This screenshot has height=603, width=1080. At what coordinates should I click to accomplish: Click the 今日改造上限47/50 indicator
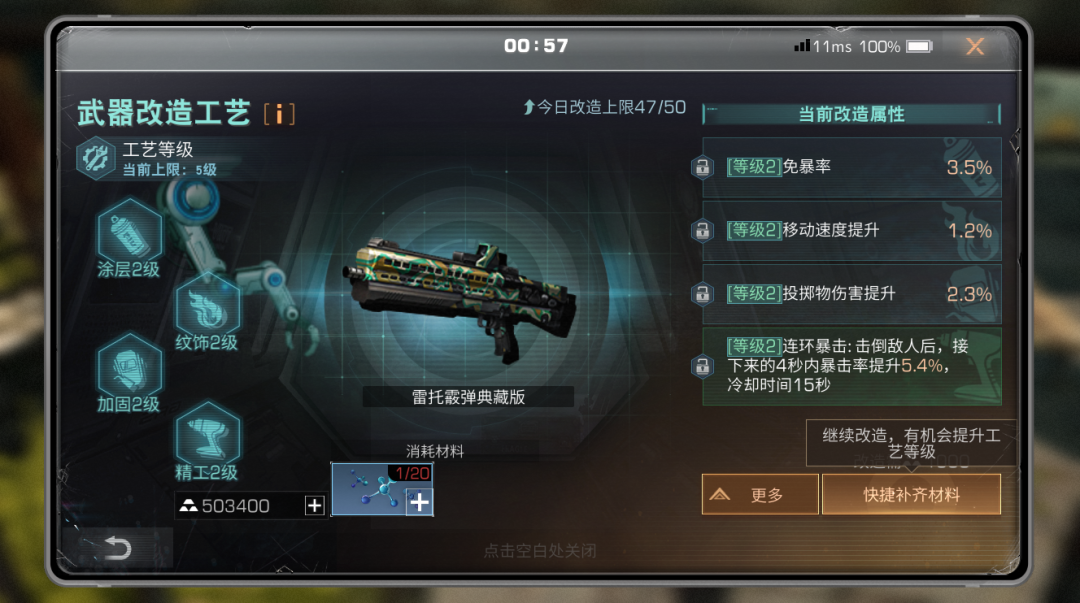tap(604, 108)
